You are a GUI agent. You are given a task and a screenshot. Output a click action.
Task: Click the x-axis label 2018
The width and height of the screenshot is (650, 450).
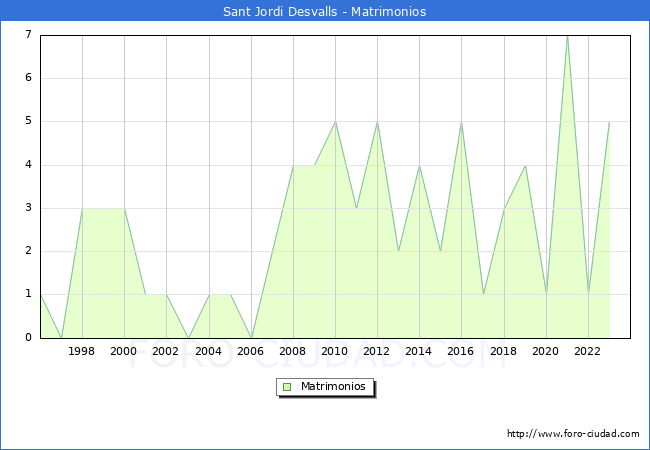pos(503,351)
